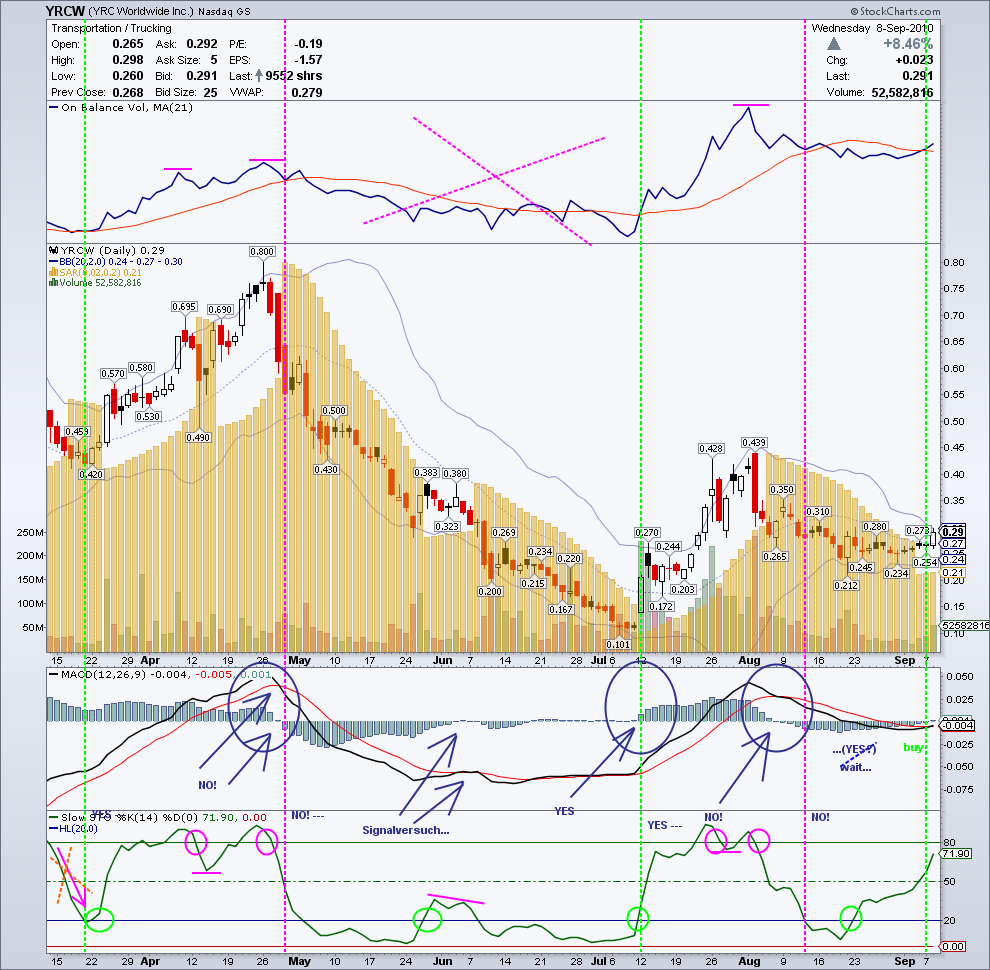Click the On Balance Vol, MA(21) legend
The image size is (990, 970).
click(121, 107)
